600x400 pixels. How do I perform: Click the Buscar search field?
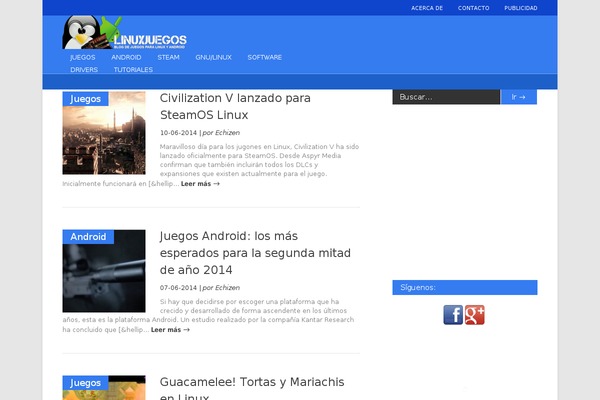click(x=446, y=97)
